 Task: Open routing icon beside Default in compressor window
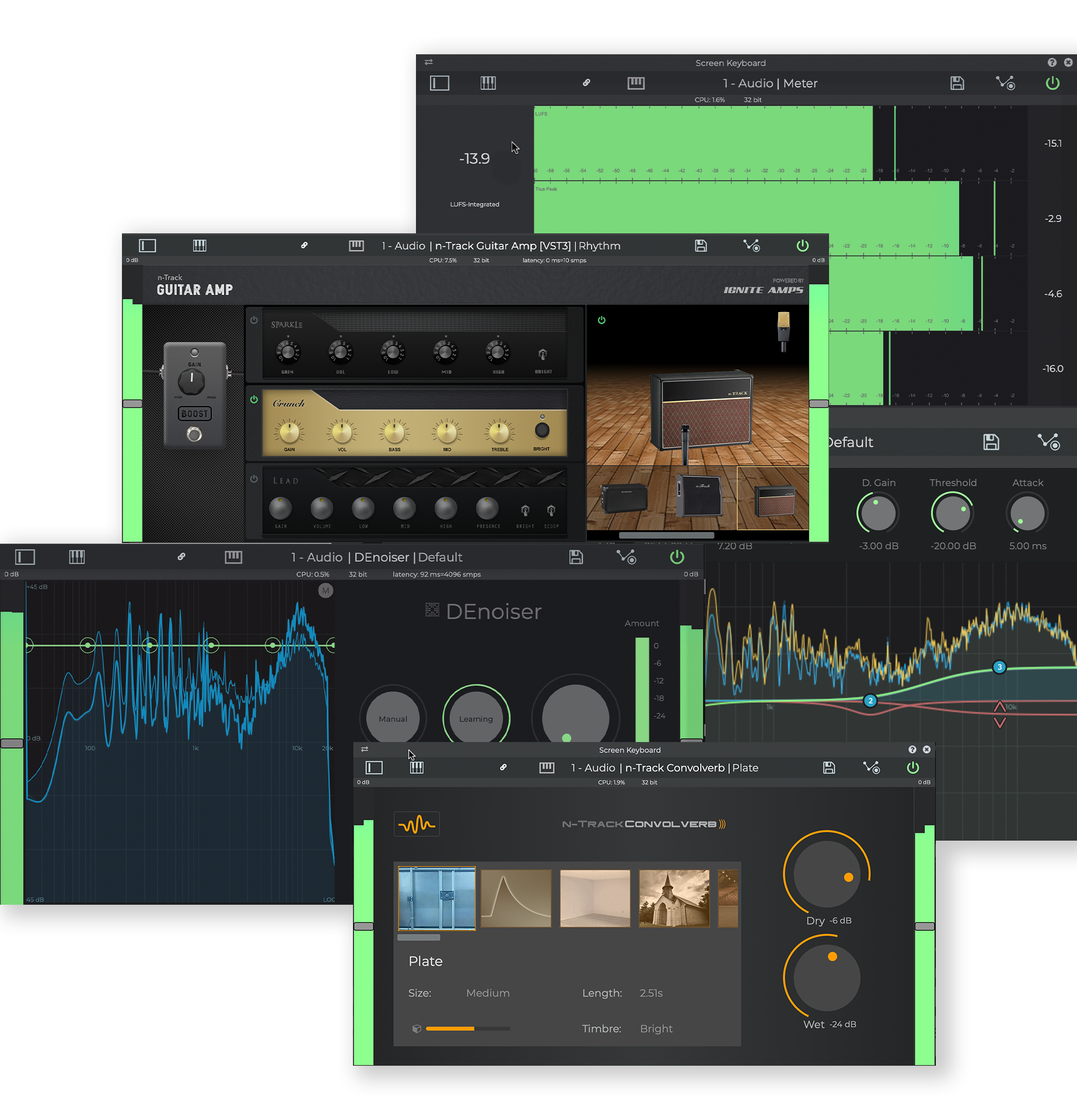click(x=1048, y=442)
